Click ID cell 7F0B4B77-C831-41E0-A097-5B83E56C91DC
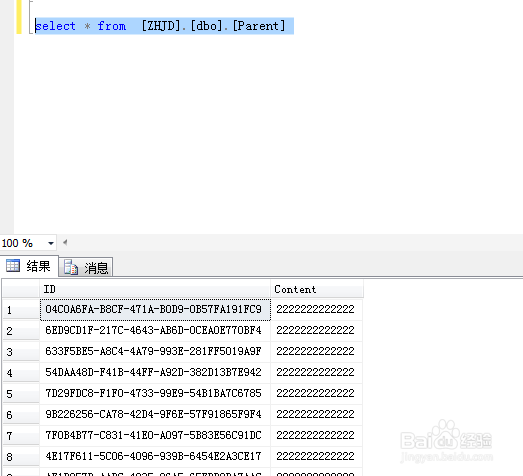The width and height of the screenshot is (523, 476). [x=155, y=436]
